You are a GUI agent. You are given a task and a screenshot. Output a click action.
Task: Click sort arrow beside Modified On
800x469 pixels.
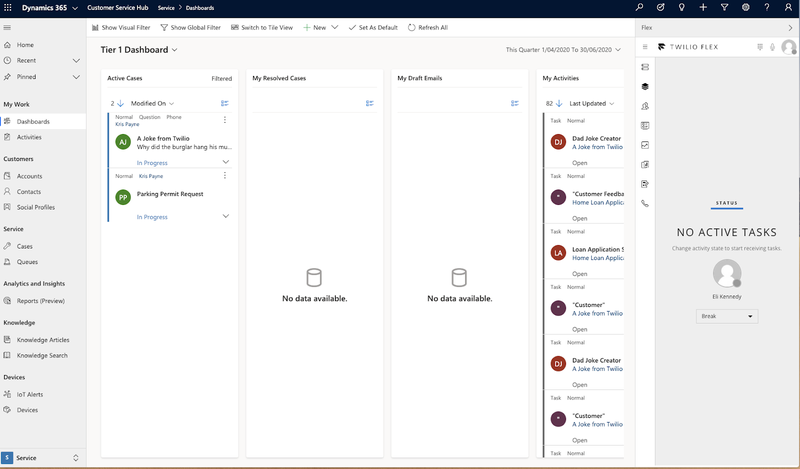[x=120, y=103]
